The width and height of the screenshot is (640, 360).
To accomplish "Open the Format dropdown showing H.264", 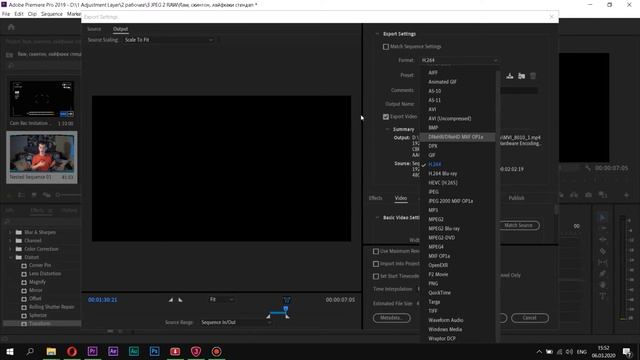I will tap(460, 60).
